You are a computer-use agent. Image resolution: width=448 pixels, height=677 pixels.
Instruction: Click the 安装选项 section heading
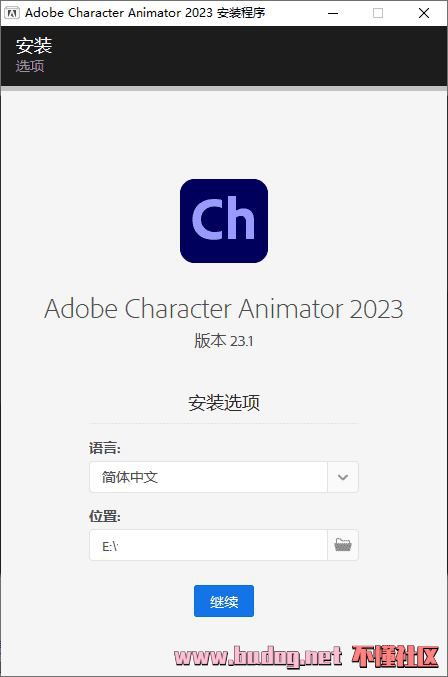tap(224, 402)
